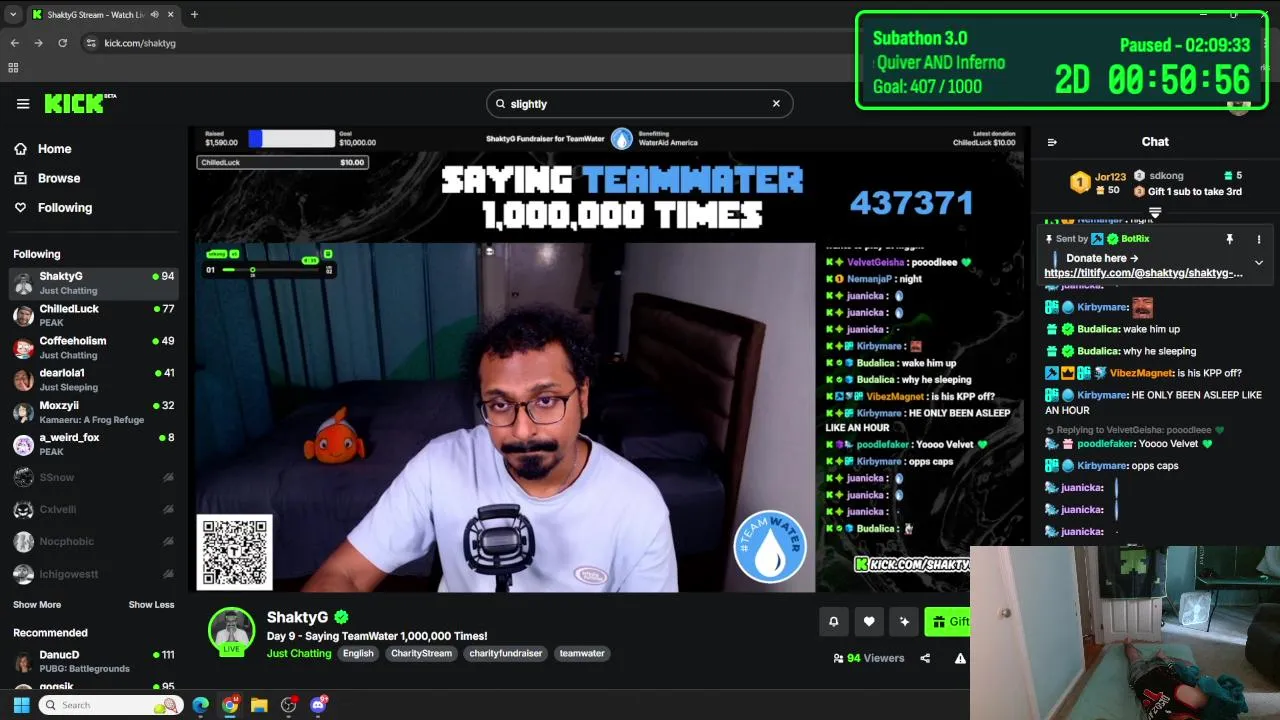Click the browser back arrow
This screenshot has width=1280, height=720.
pyautogui.click(x=14, y=43)
